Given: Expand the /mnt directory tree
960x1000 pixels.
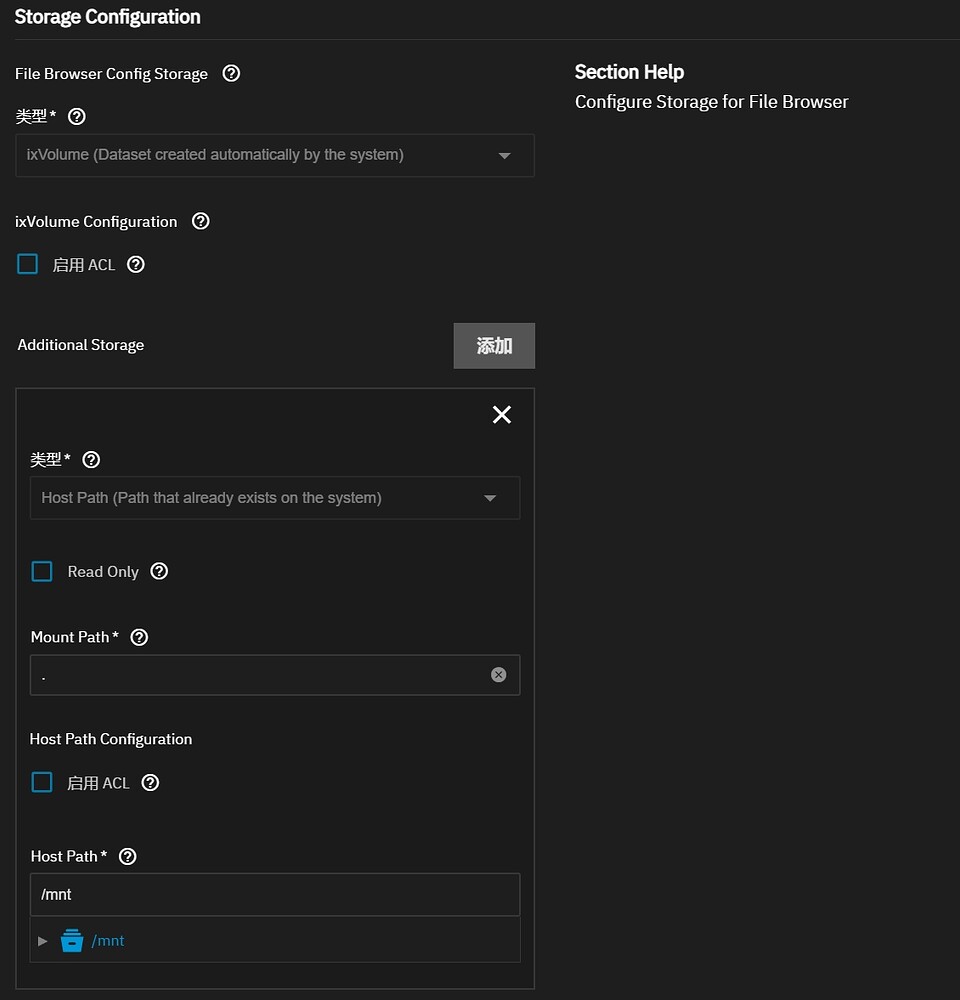Looking at the screenshot, I should (42, 940).
